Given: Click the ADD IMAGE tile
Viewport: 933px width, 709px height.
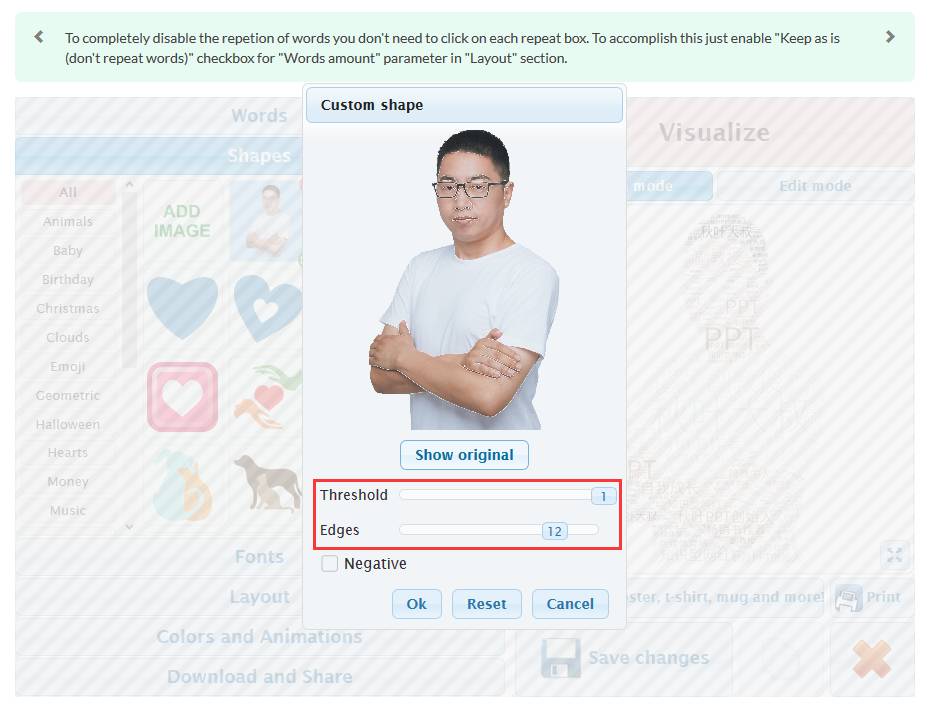Looking at the screenshot, I should (x=182, y=221).
